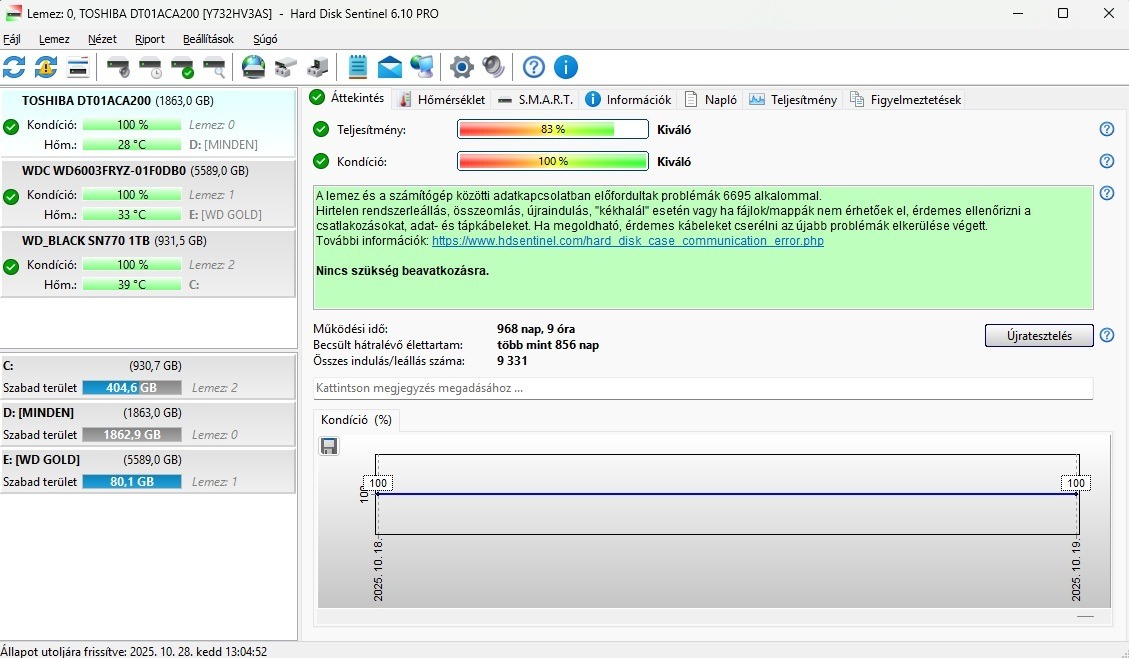Screen dimensions: 1129x658
Task: Click the disk with binoculars toolbar icon
Action: pyautogui.click(x=286, y=67)
